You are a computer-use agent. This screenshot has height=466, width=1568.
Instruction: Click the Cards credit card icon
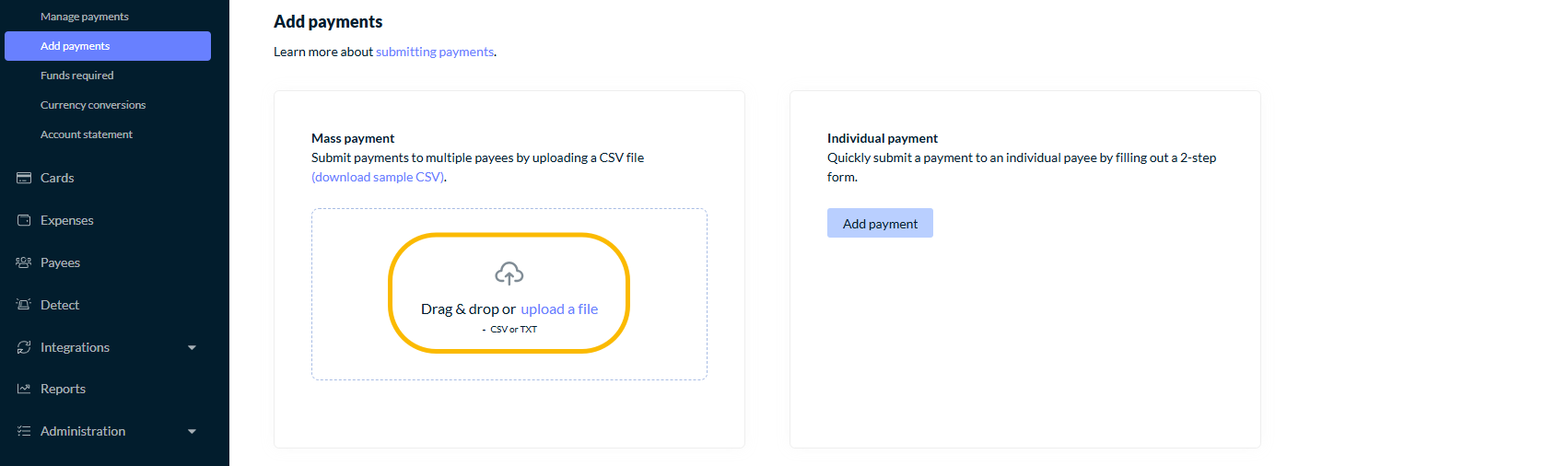[24, 178]
